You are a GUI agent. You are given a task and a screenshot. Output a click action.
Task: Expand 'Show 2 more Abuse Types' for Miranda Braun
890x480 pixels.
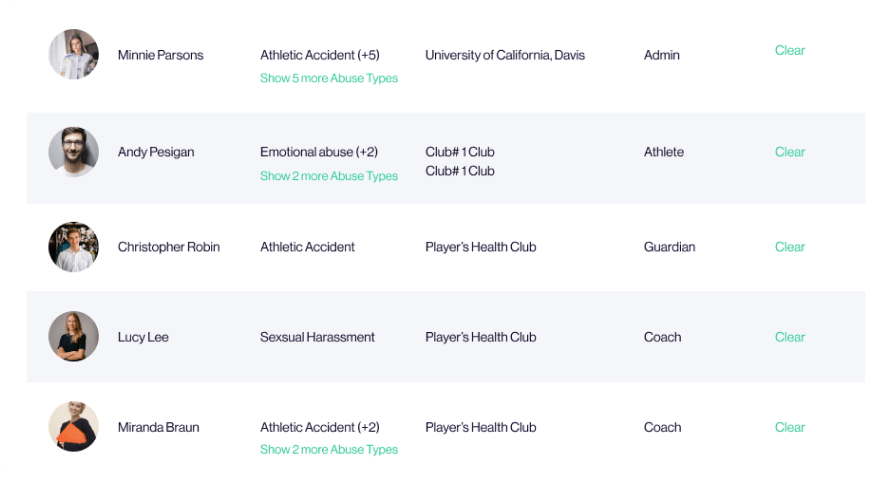329,449
